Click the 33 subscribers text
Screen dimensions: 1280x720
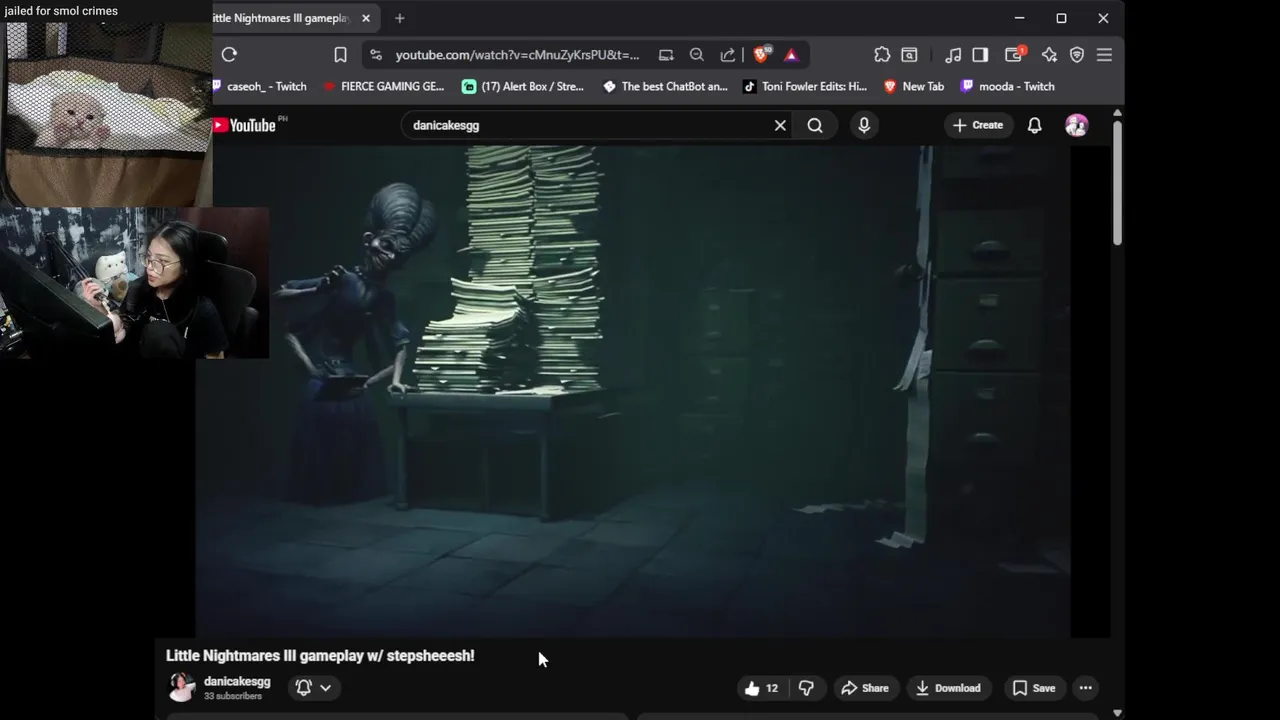click(x=233, y=696)
